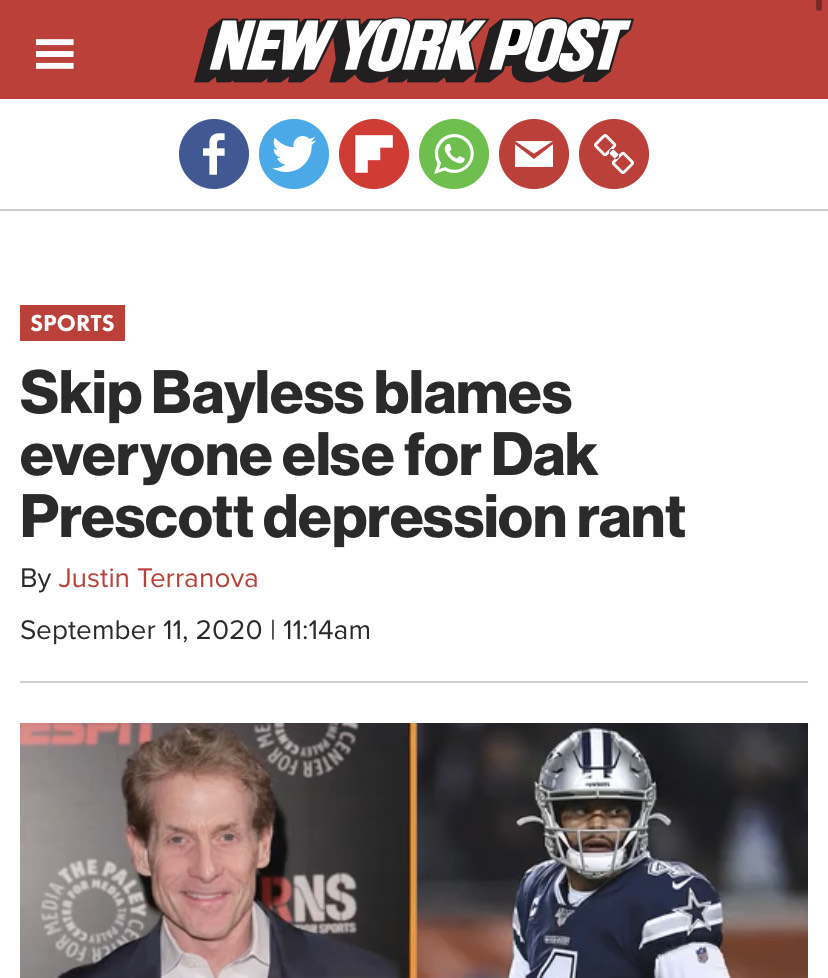Screen dimensions: 828x978
Task: Select the Skip Bayless headline text
Action: (x=352, y=454)
